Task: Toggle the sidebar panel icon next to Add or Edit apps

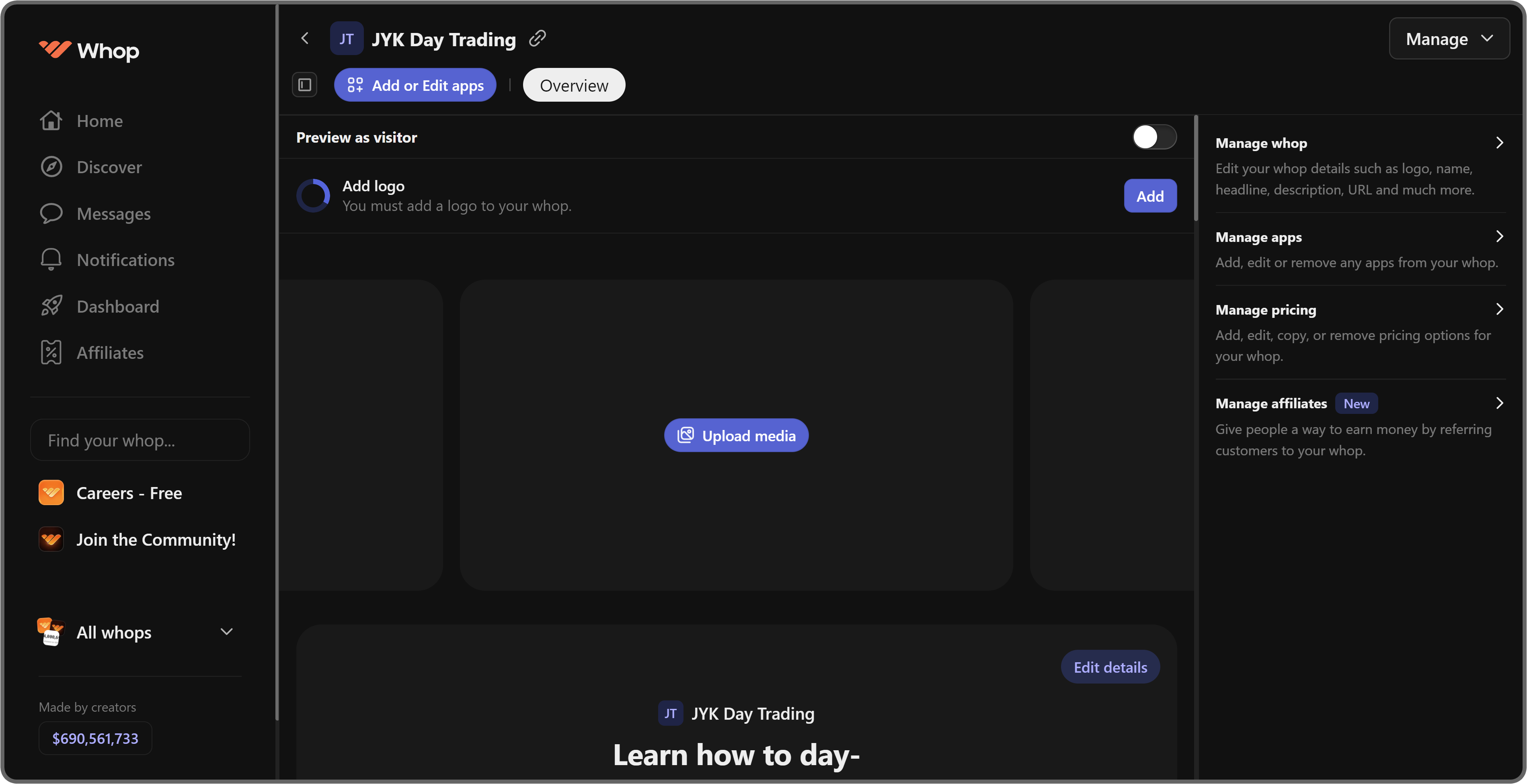Action: point(304,85)
